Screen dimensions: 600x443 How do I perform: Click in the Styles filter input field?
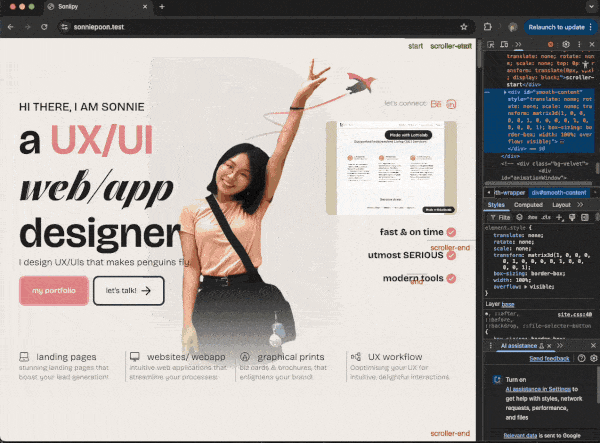pyautogui.click(x=504, y=217)
